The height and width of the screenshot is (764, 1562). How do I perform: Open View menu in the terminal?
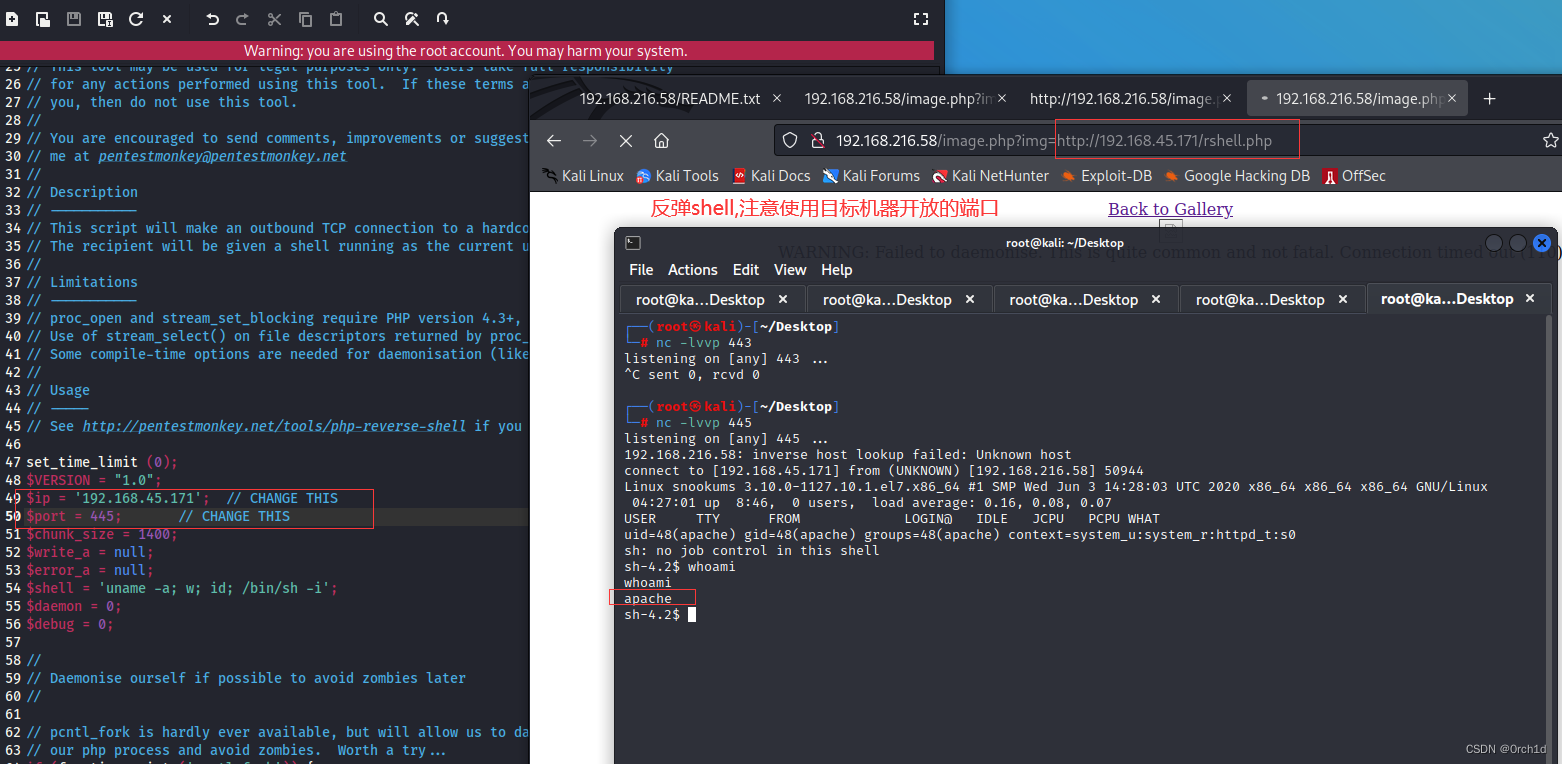(790, 270)
